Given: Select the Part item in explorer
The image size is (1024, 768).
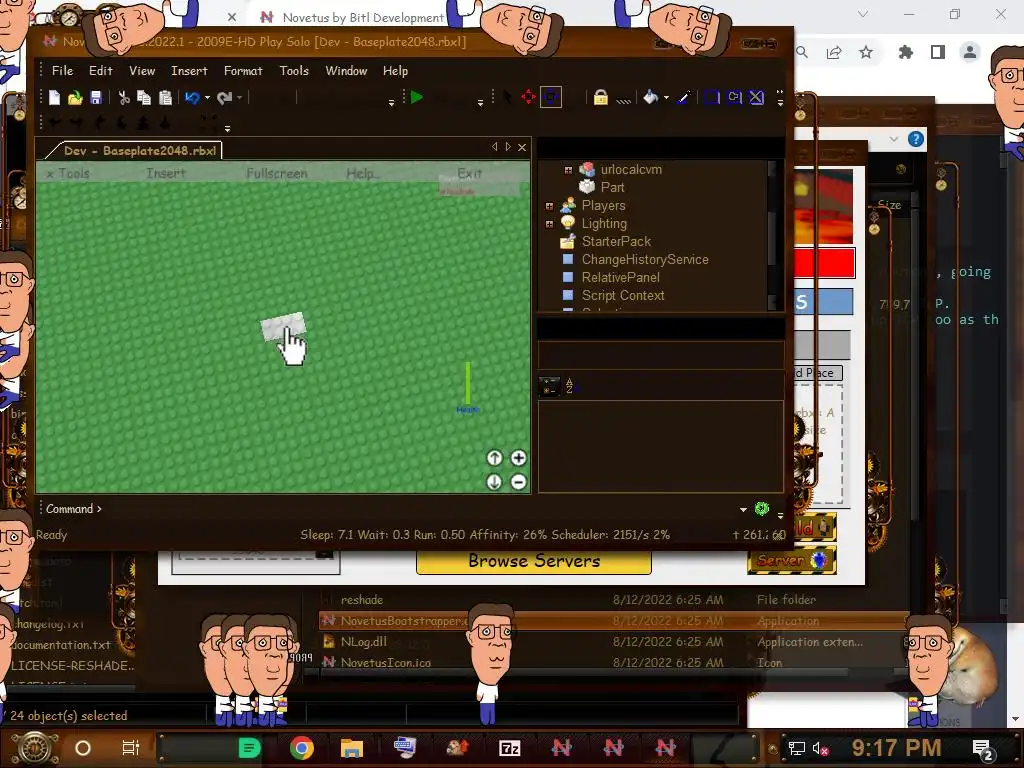Looking at the screenshot, I should point(612,187).
